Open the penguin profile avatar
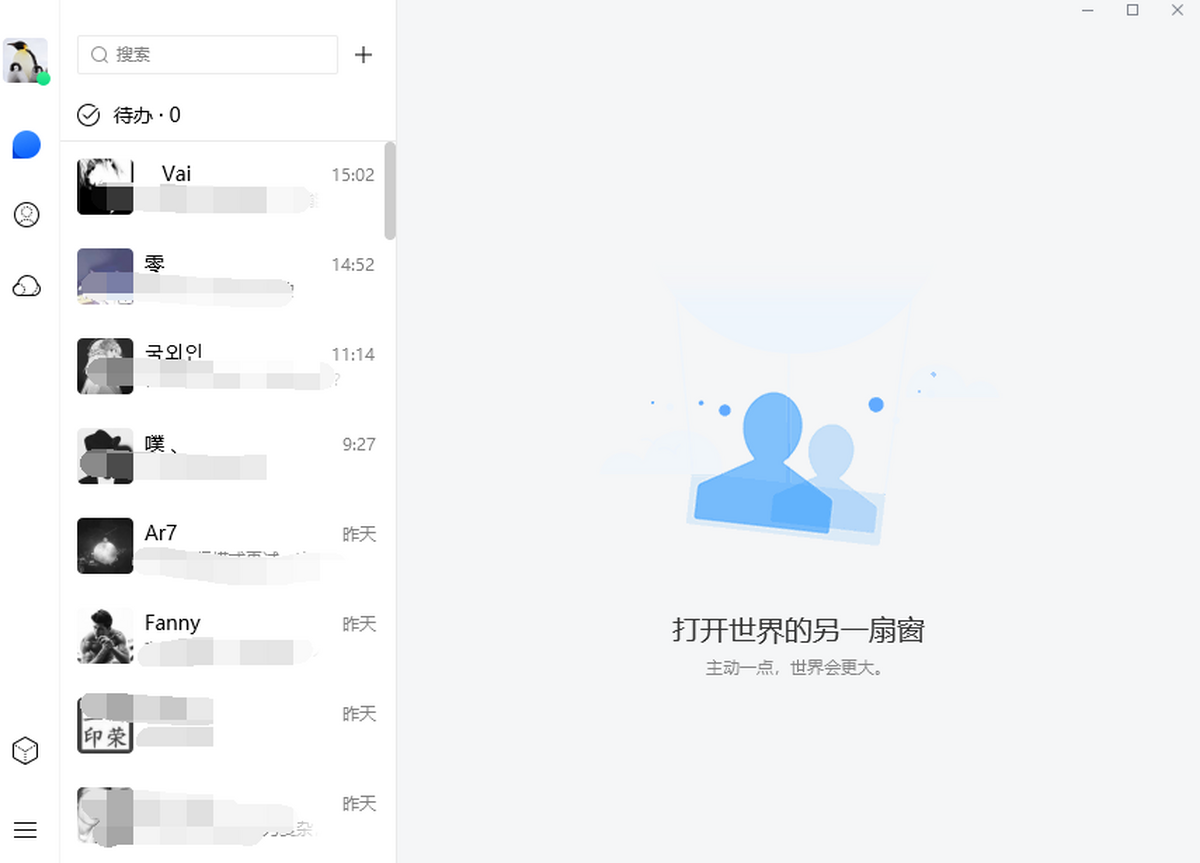 pyautogui.click(x=25, y=60)
